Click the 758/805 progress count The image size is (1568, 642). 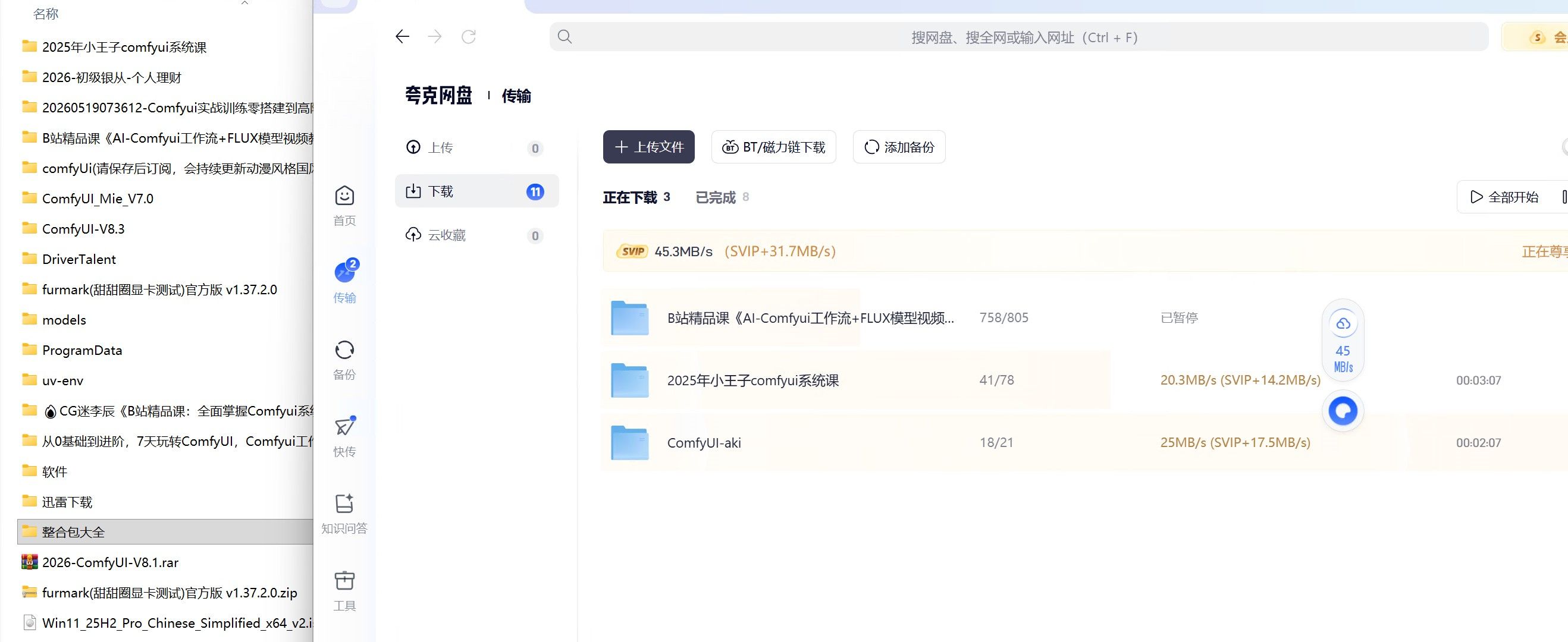point(1003,317)
